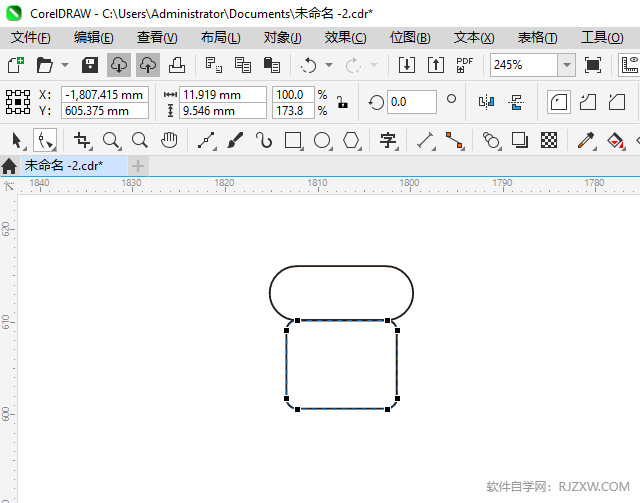
Task: Select the Rectangle tool
Action: point(294,141)
